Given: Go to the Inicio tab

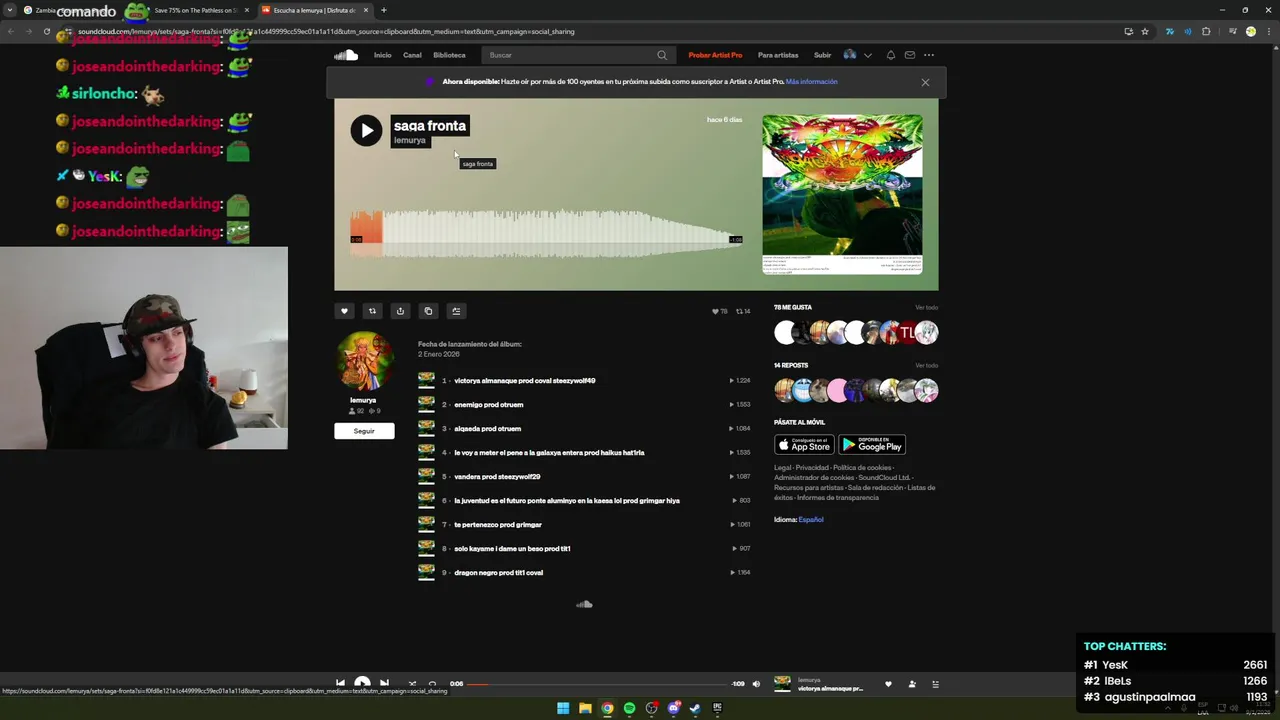Looking at the screenshot, I should [x=382, y=55].
